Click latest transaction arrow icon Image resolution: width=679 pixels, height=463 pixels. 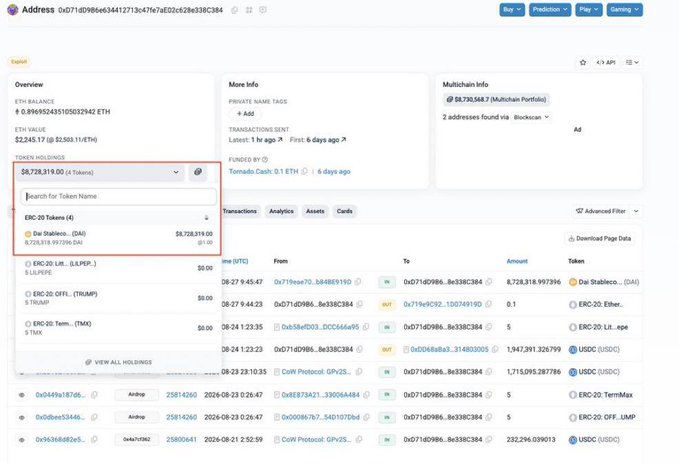point(280,139)
